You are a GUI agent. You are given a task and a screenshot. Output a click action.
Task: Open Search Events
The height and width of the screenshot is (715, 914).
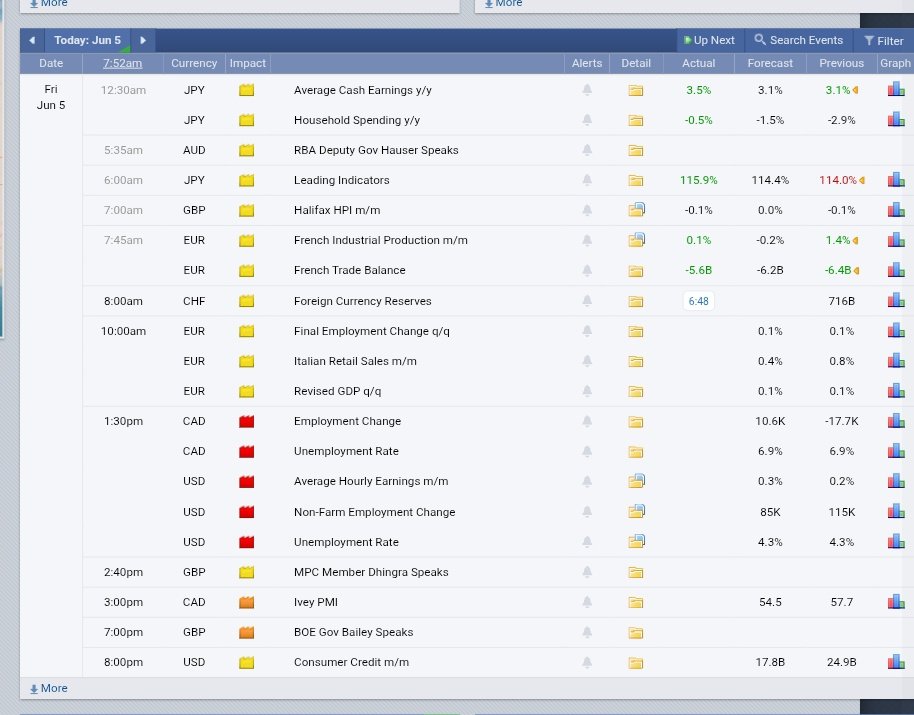click(x=799, y=40)
